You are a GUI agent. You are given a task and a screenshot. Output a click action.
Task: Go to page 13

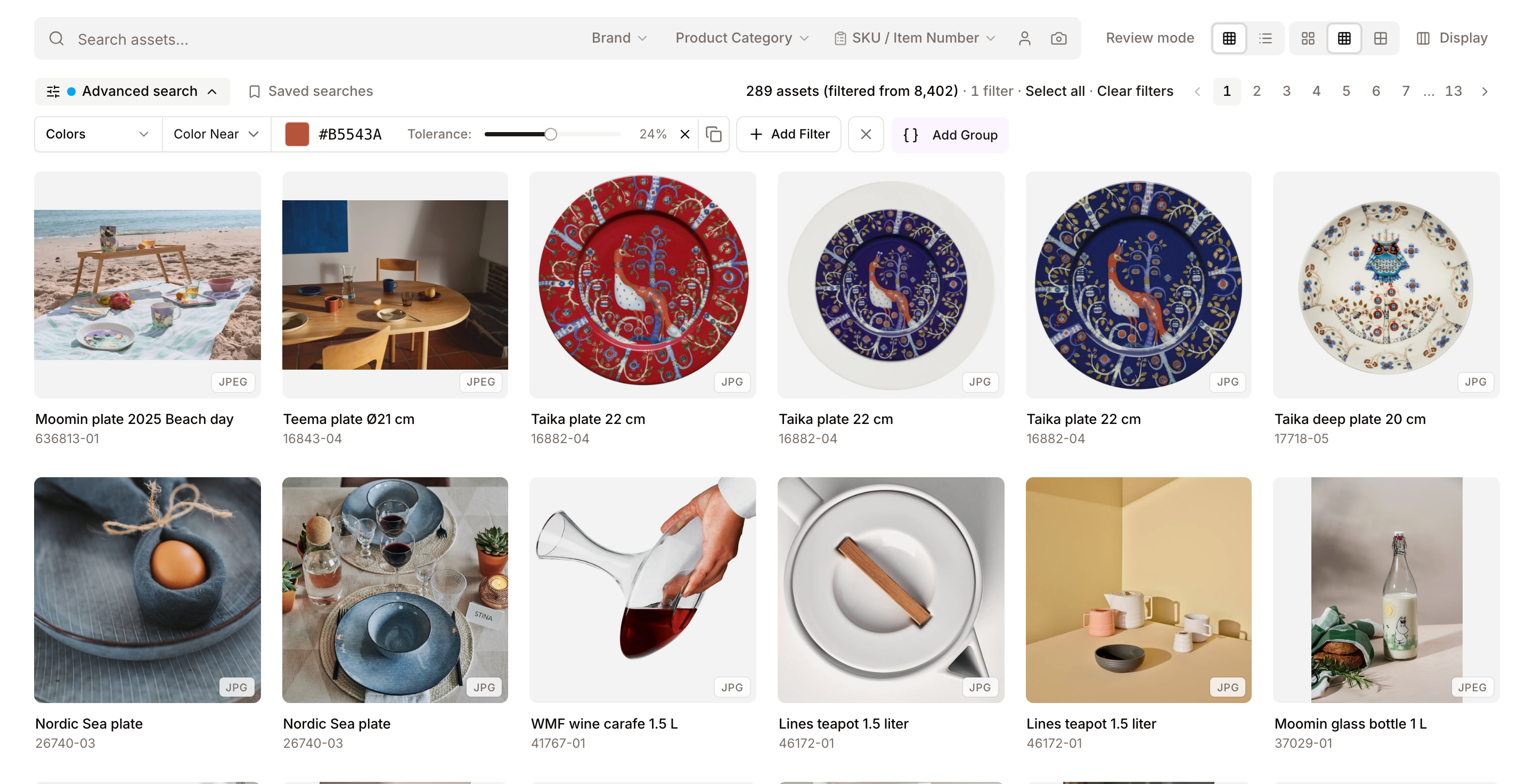pos(1453,91)
